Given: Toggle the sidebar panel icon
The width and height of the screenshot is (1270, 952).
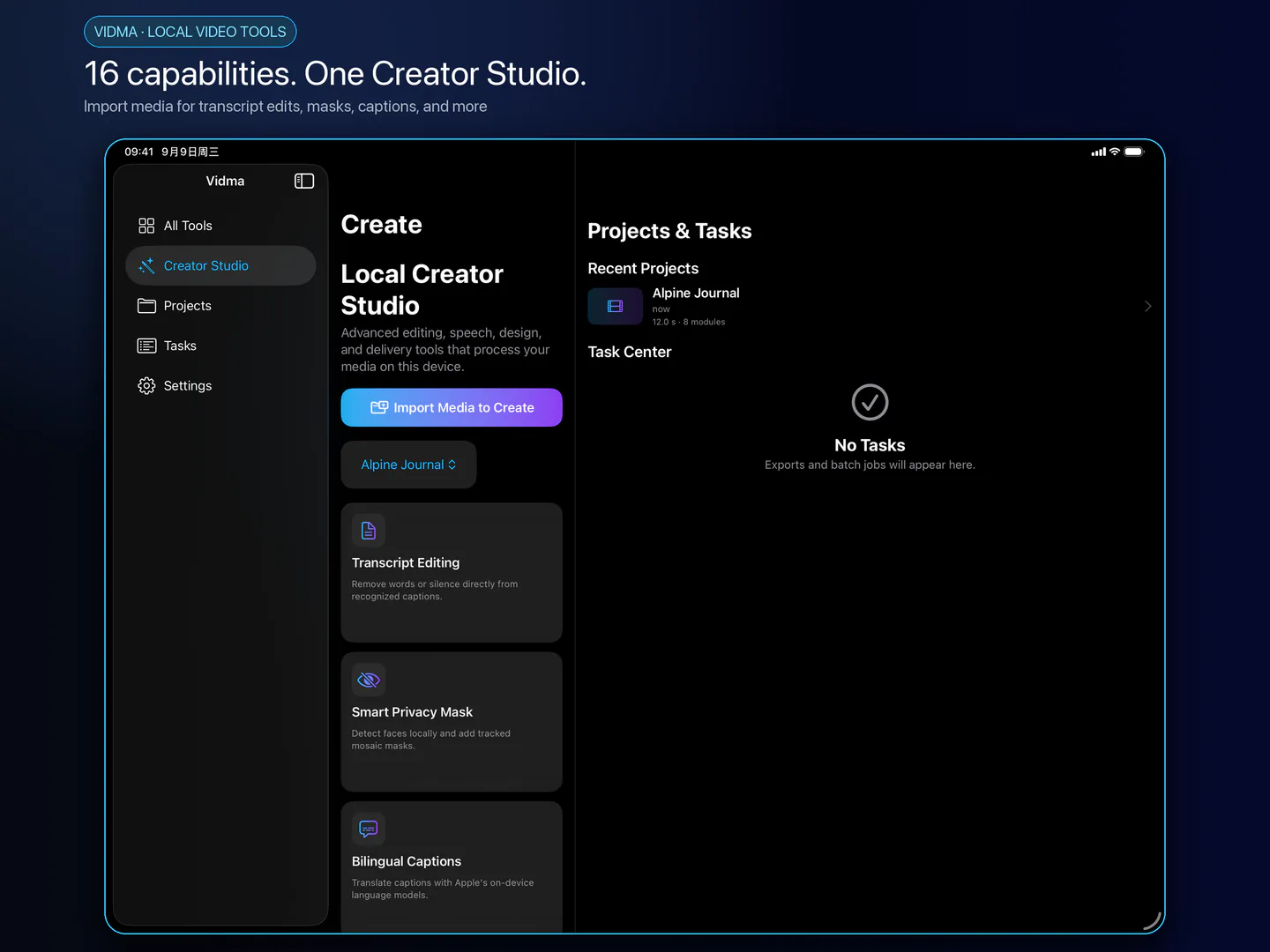Looking at the screenshot, I should tap(304, 181).
